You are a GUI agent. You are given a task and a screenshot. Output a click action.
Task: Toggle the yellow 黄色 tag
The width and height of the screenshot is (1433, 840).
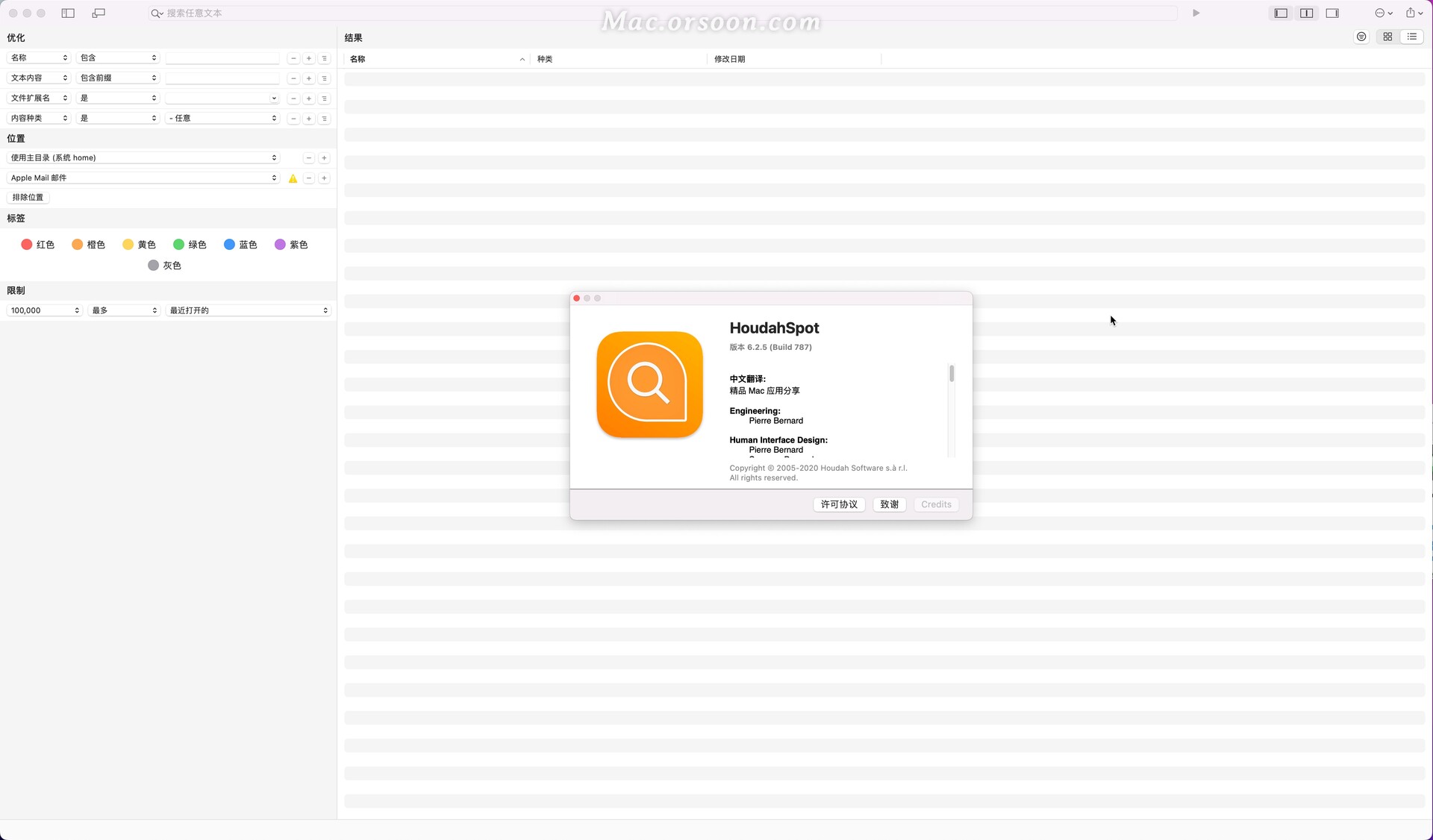click(x=139, y=245)
